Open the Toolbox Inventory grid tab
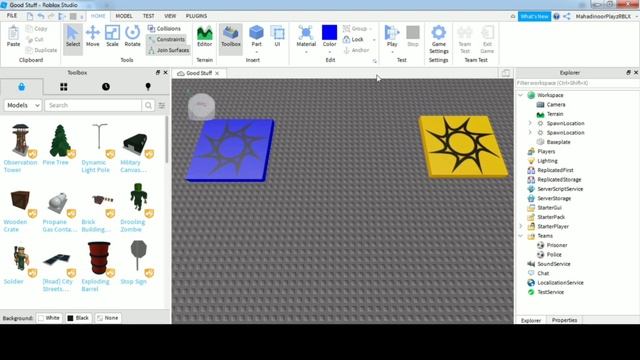Viewport: 640px width, 360px height. [x=64, y=87]
